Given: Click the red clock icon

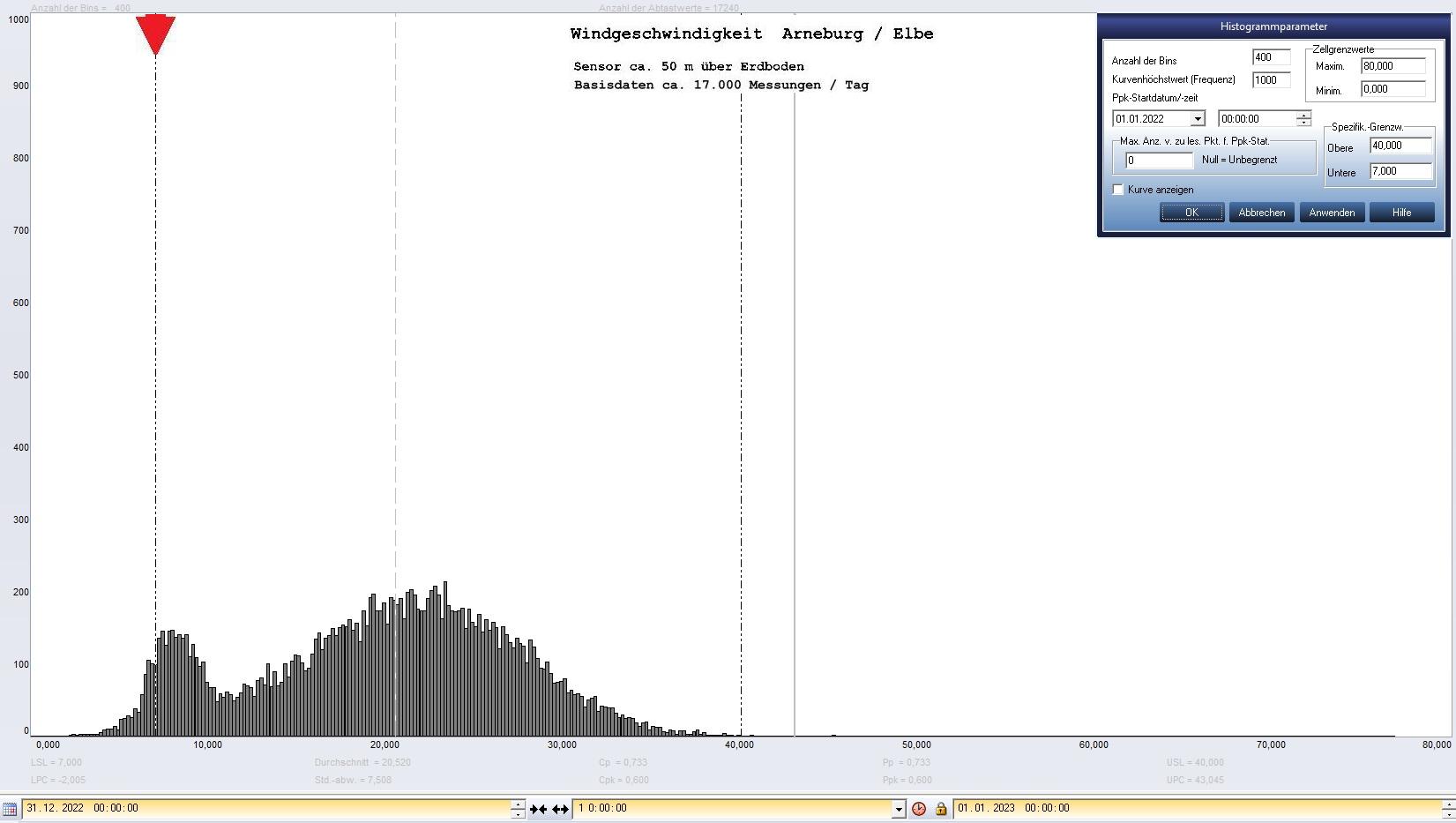Looking at the screenshot, I should click(919, 809).
